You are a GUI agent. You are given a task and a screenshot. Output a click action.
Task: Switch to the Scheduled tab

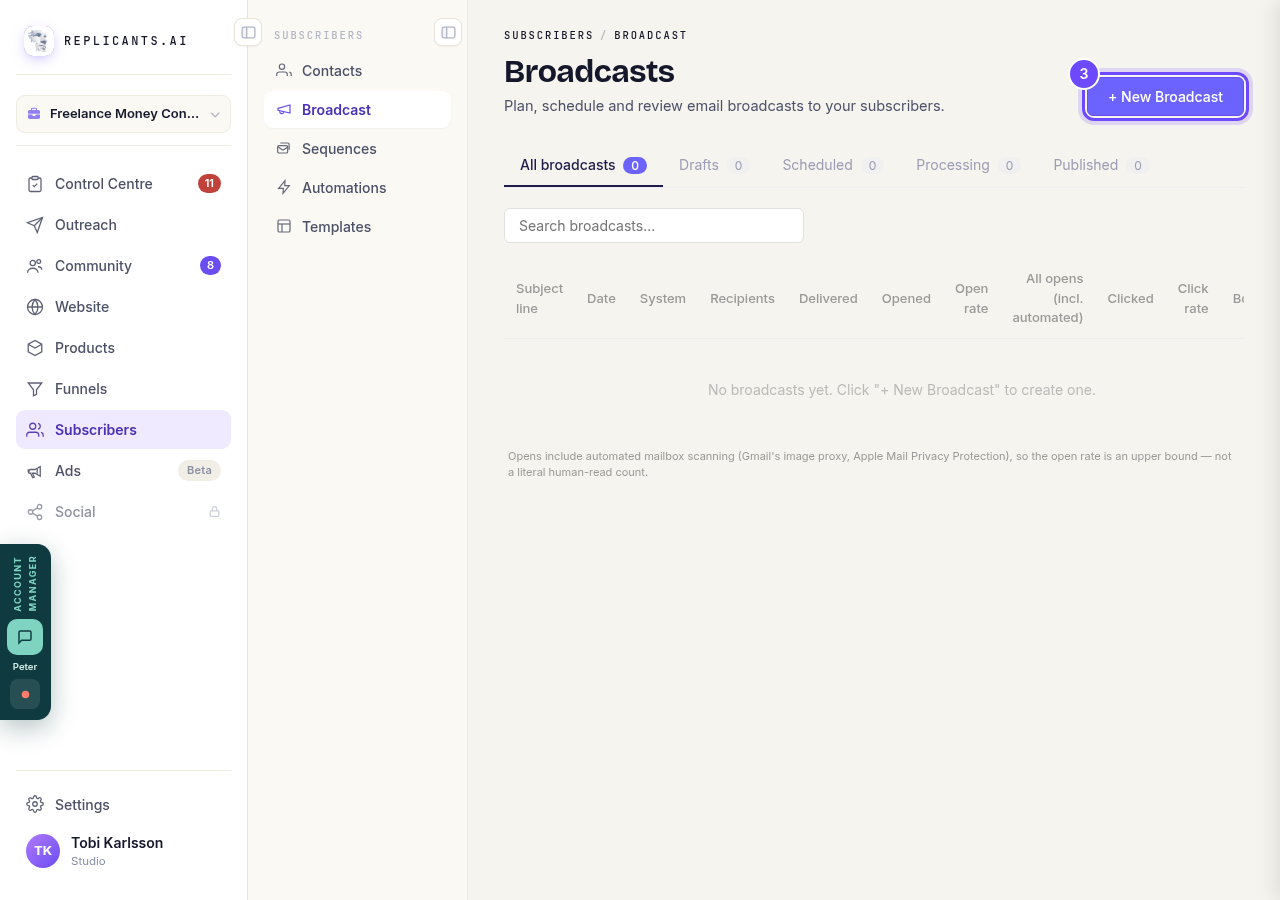point(832,165)
